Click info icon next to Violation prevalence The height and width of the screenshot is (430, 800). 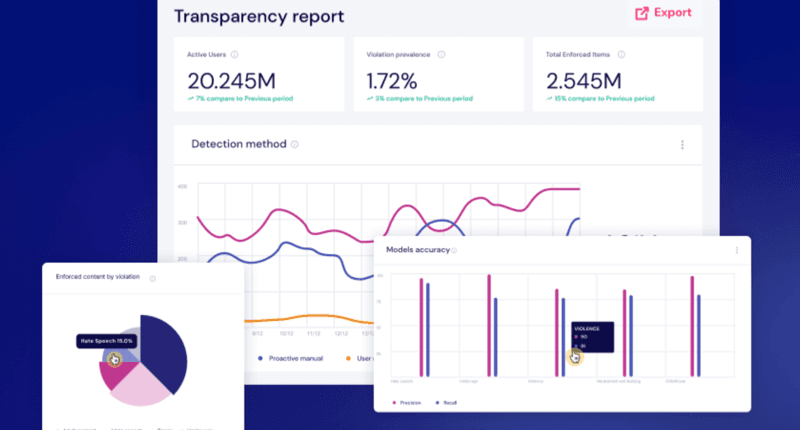441,55
